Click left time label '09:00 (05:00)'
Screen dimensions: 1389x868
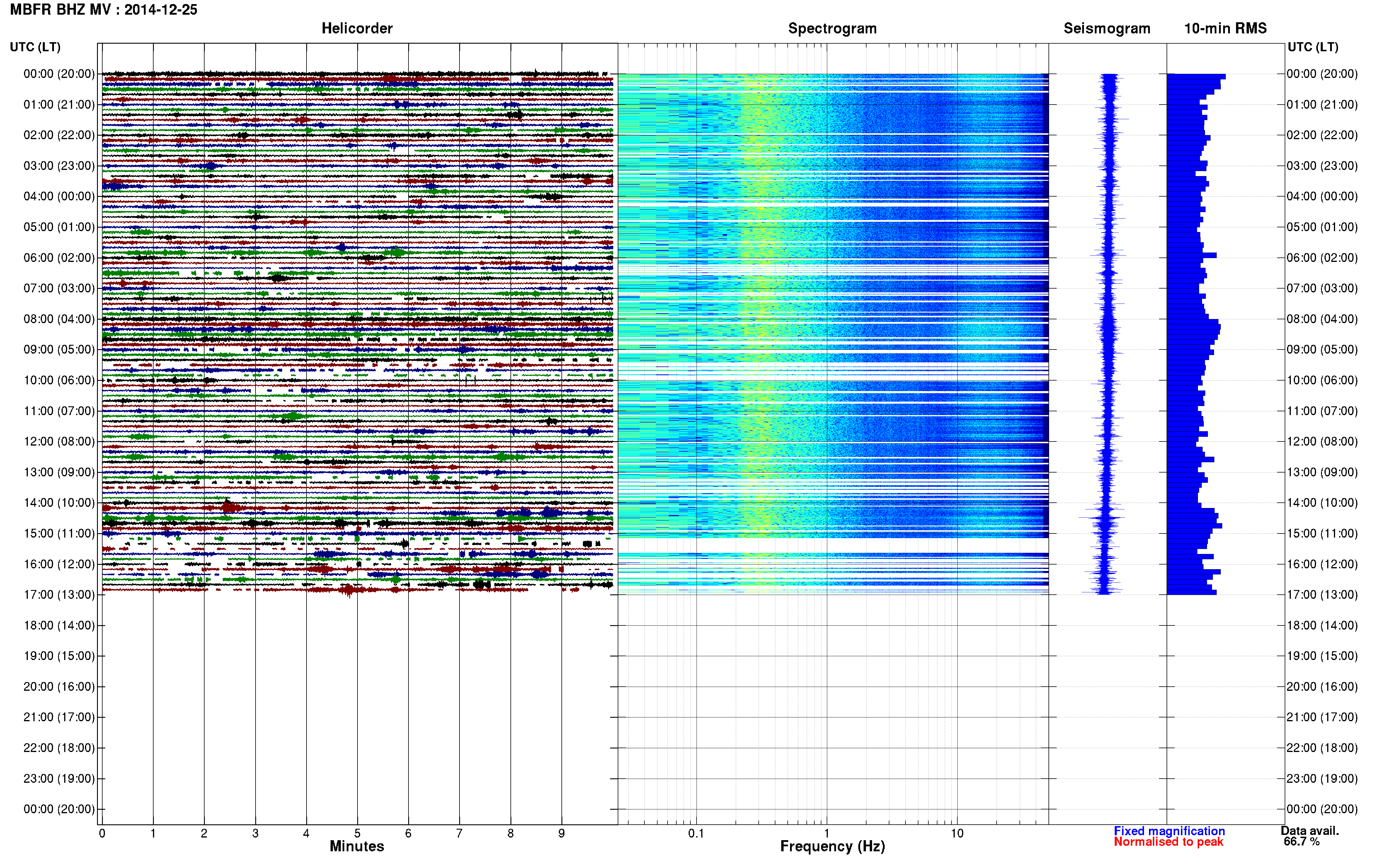pos(59,349)
